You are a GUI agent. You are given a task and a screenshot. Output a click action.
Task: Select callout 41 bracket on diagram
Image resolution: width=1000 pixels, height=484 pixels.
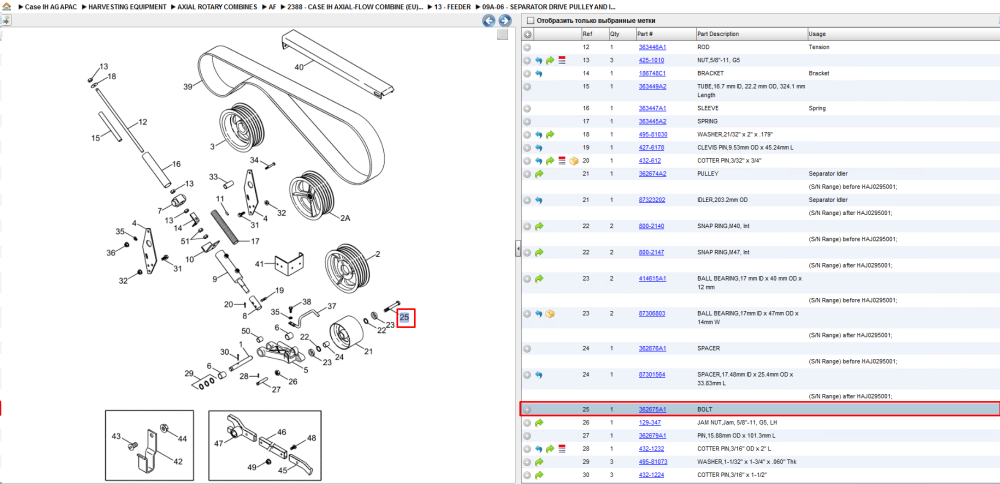coord(260,264)
